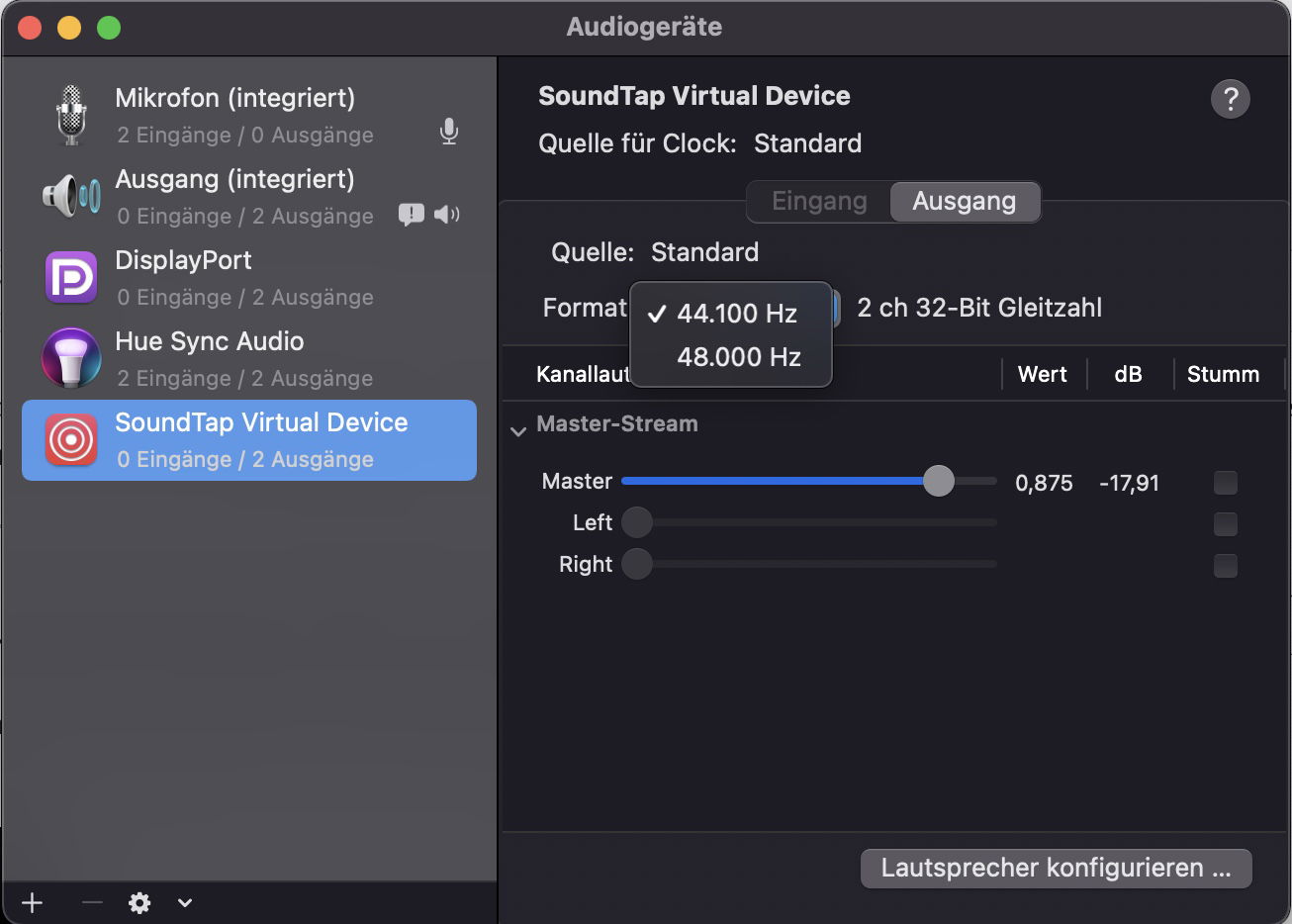
Task: Open the Quelle für Clock Standard dropdown
Action: click(807, 143)
